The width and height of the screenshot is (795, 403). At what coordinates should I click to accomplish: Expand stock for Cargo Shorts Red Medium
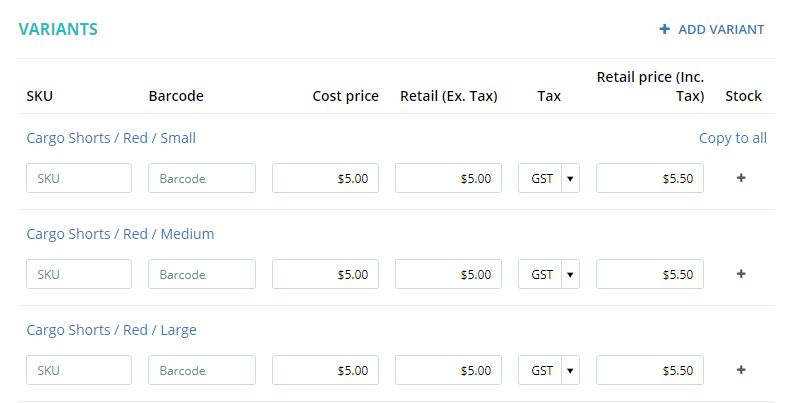click(x=741, y=274)
